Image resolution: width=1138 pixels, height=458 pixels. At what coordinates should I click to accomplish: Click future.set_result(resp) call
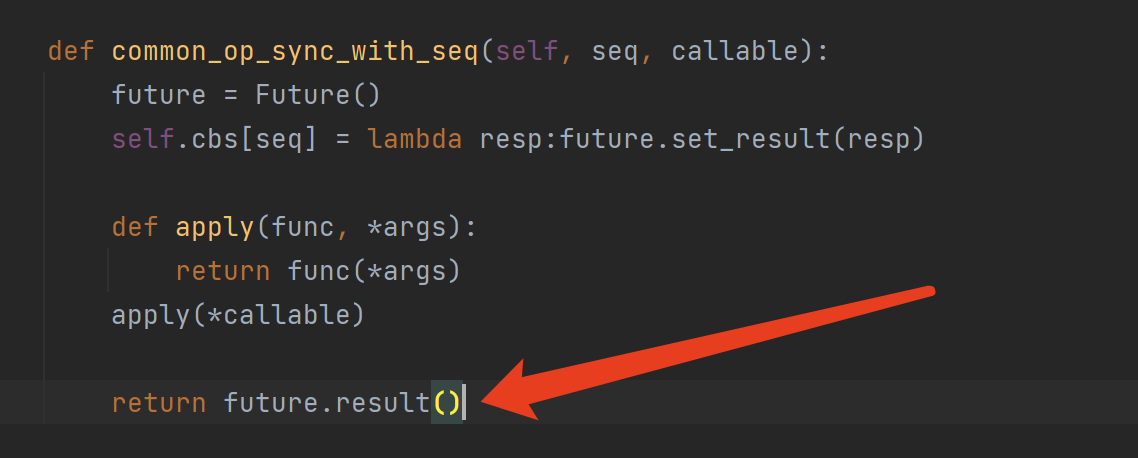coord(742,139)
